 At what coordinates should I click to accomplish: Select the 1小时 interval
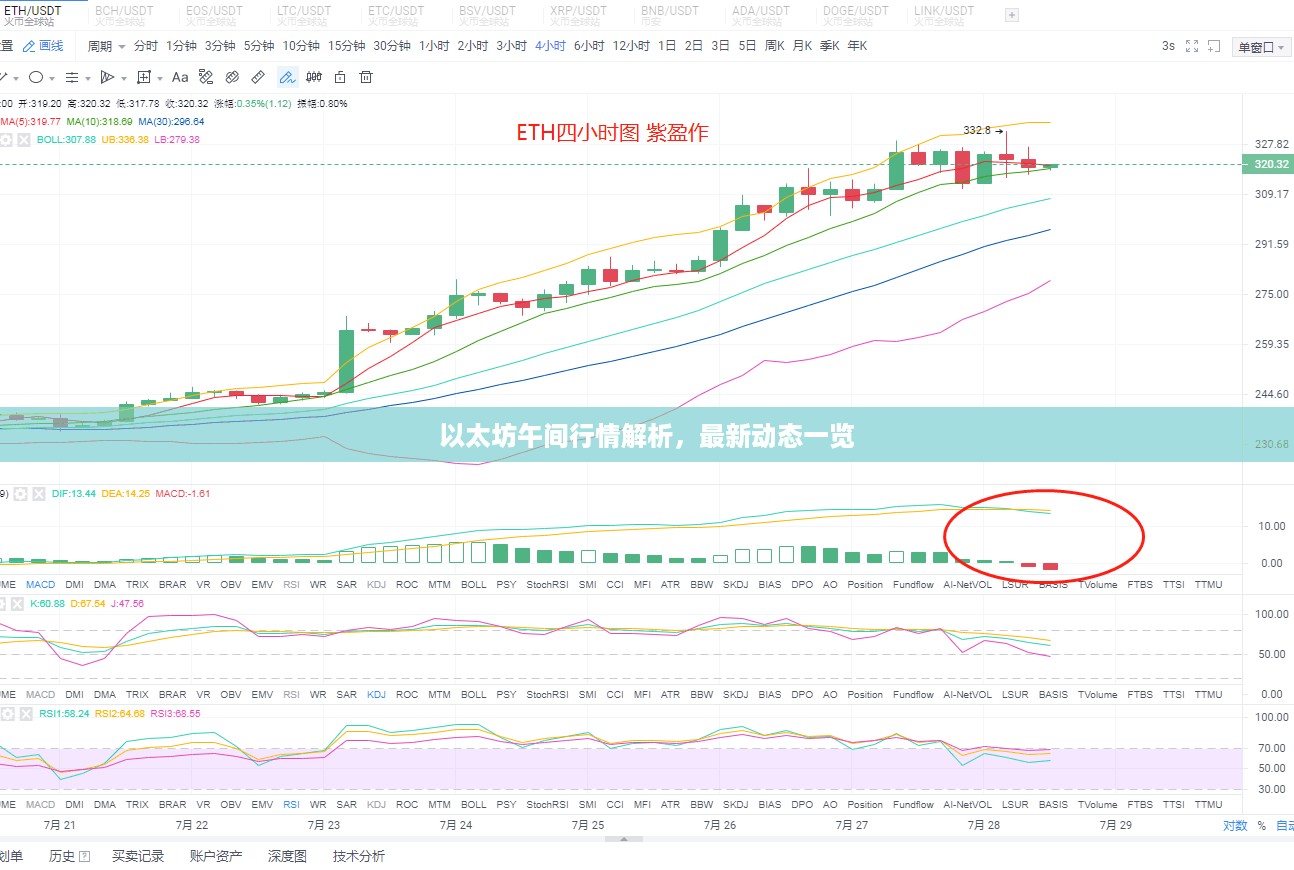pyautogui.click(x=434, y=46)
